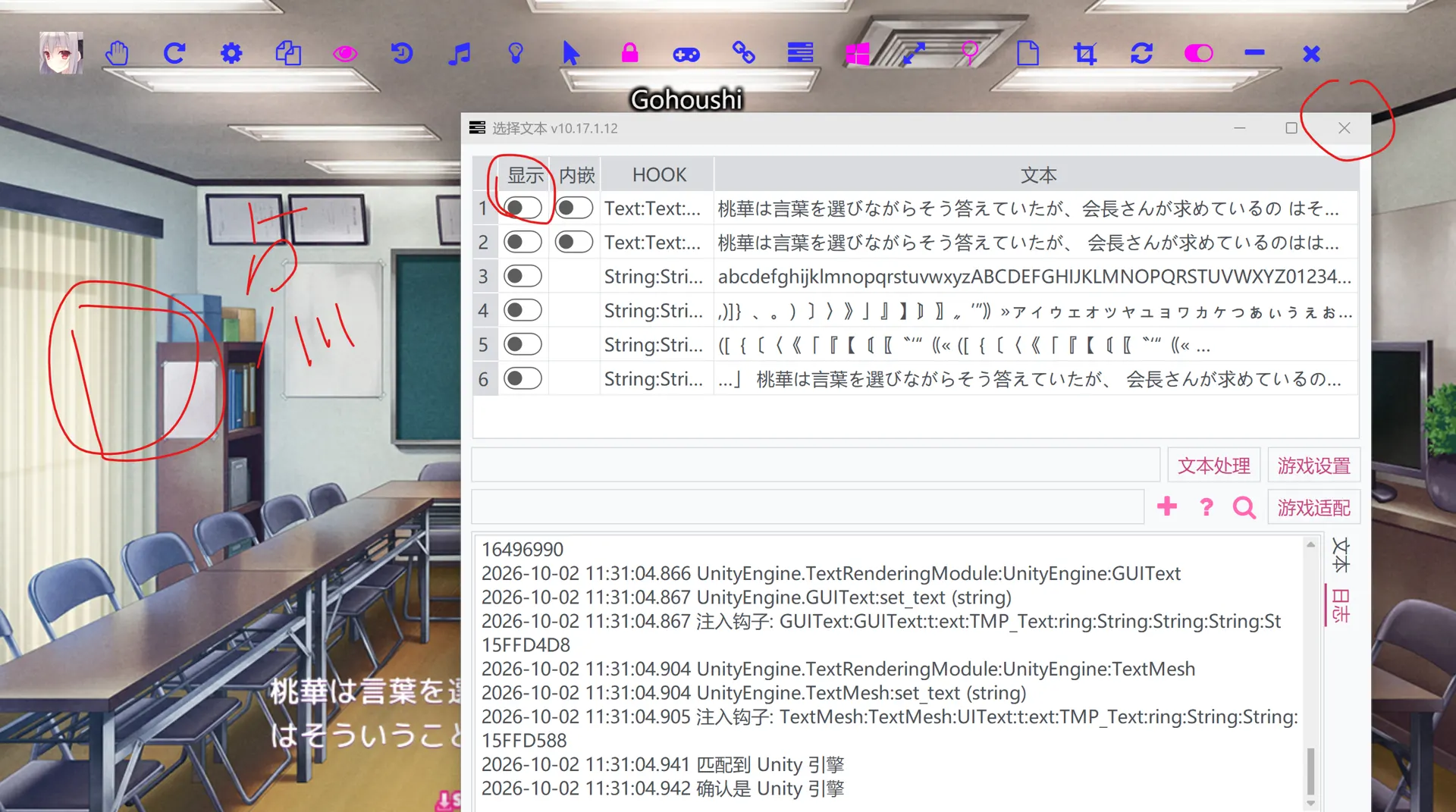This screenshot has width=1456, height=812.
Task: Click the pink magnifier search icon
Action: click(1244, 507)
